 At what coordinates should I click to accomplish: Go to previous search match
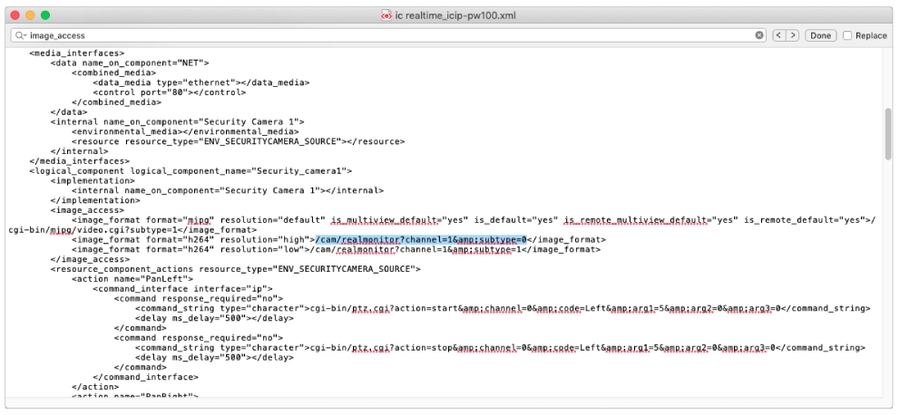(x=778, y=35)
